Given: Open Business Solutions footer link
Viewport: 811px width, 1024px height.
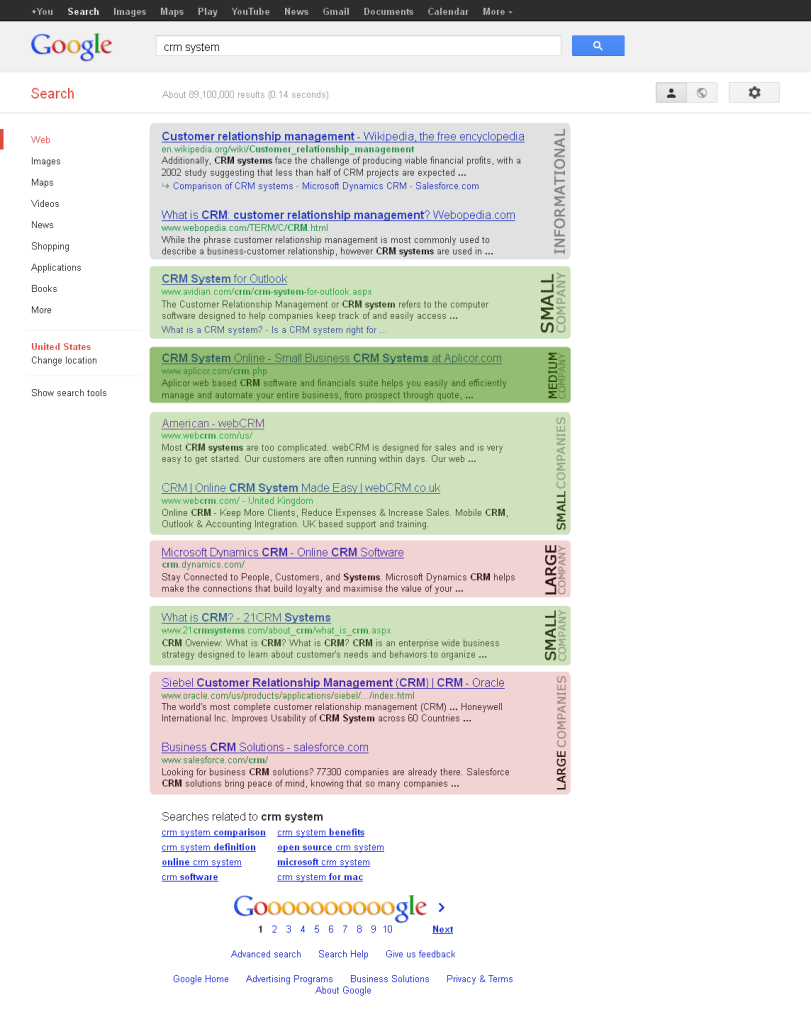Looking at the screenshot, I should click(390, 979).
